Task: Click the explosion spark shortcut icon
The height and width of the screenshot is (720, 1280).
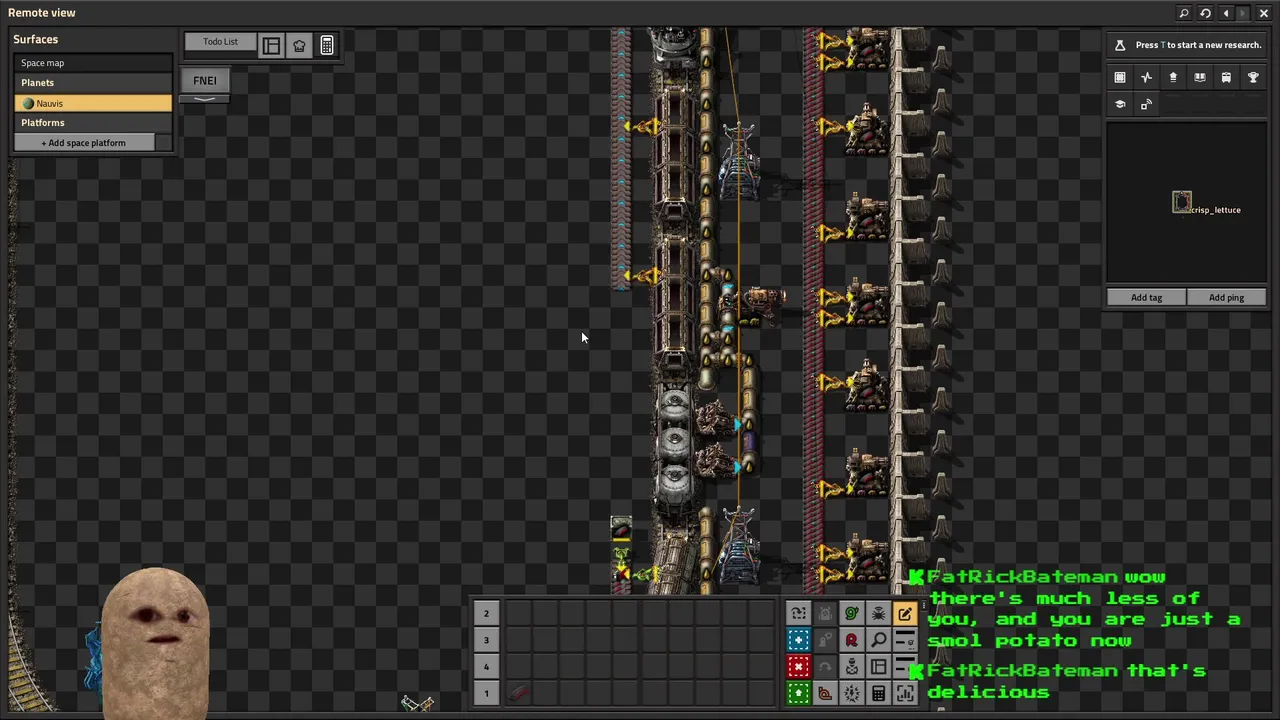Action: click(x=851, y=694)
